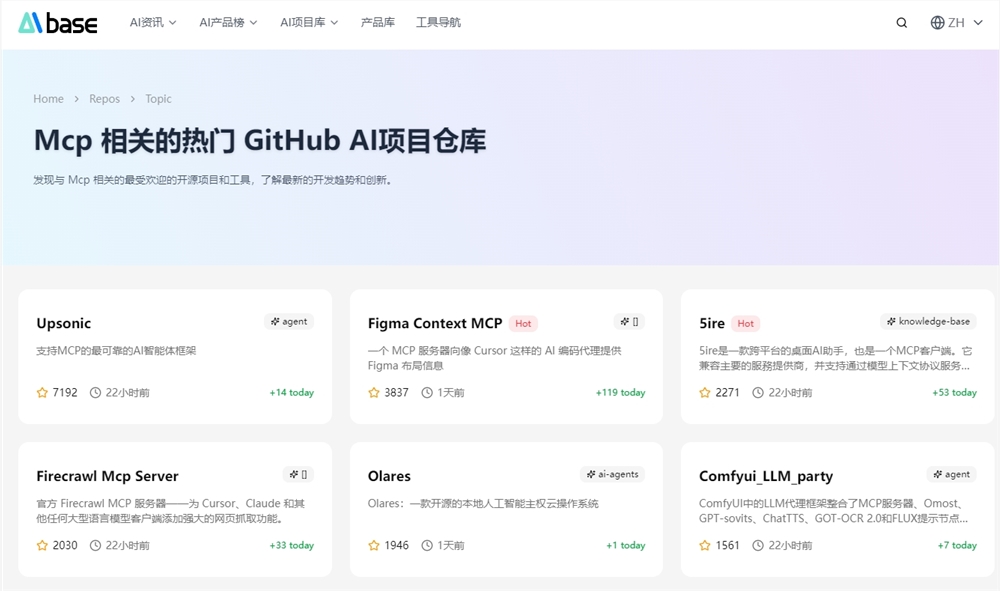Open search via the magnifier icon

(x=901, y=22)
